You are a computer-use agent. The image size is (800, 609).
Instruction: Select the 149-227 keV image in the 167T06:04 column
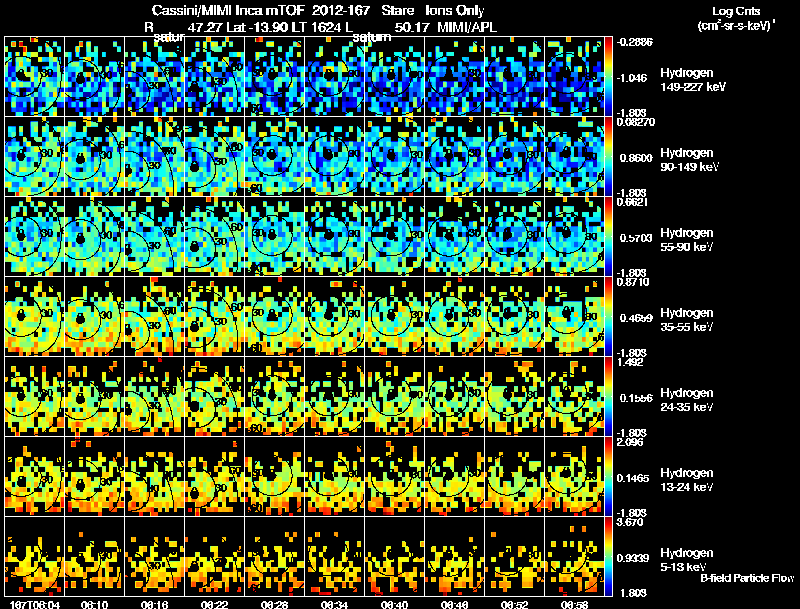[34, 77]
